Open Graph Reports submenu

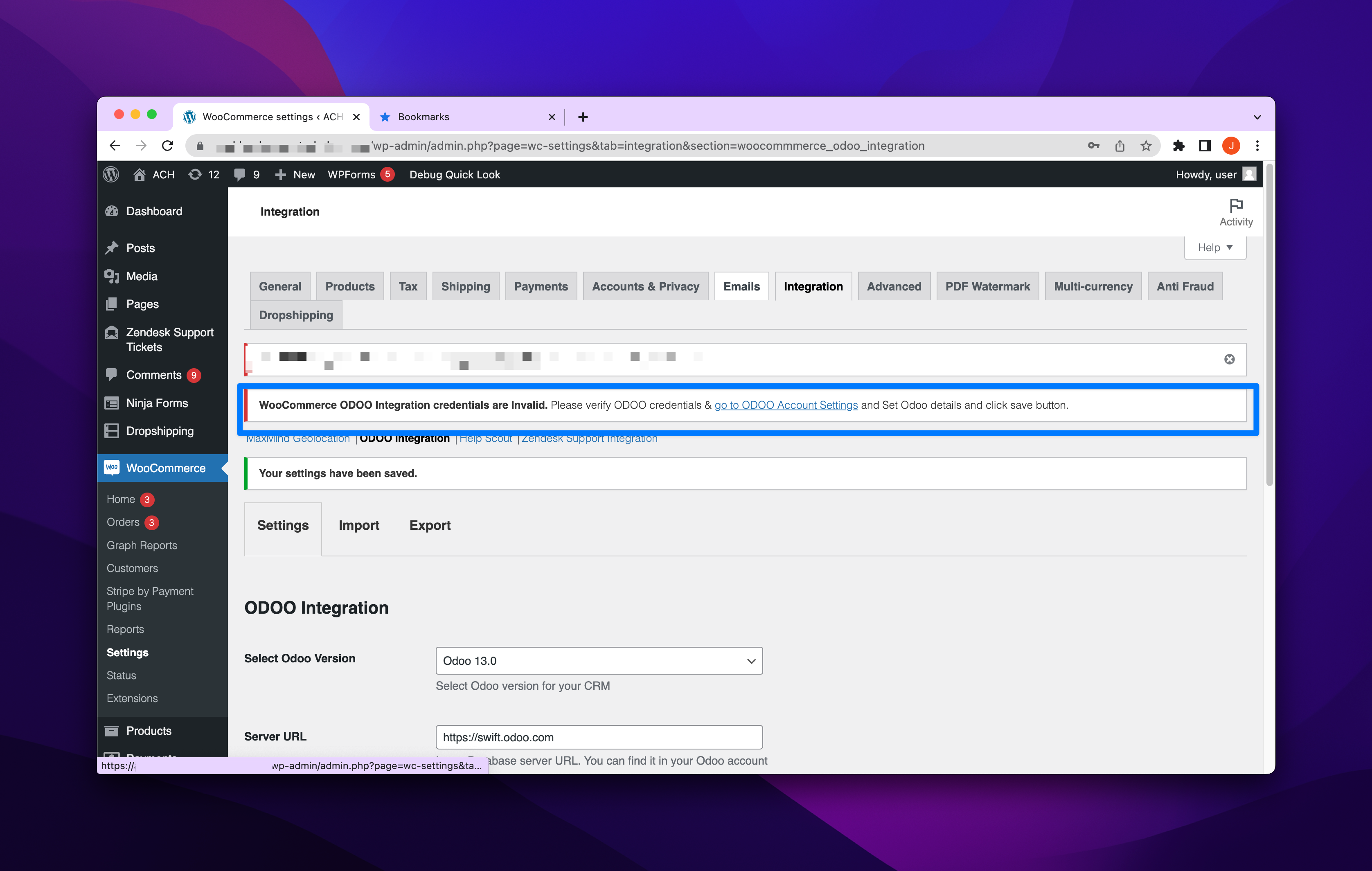pyautogui.click(x=141, y=545)
